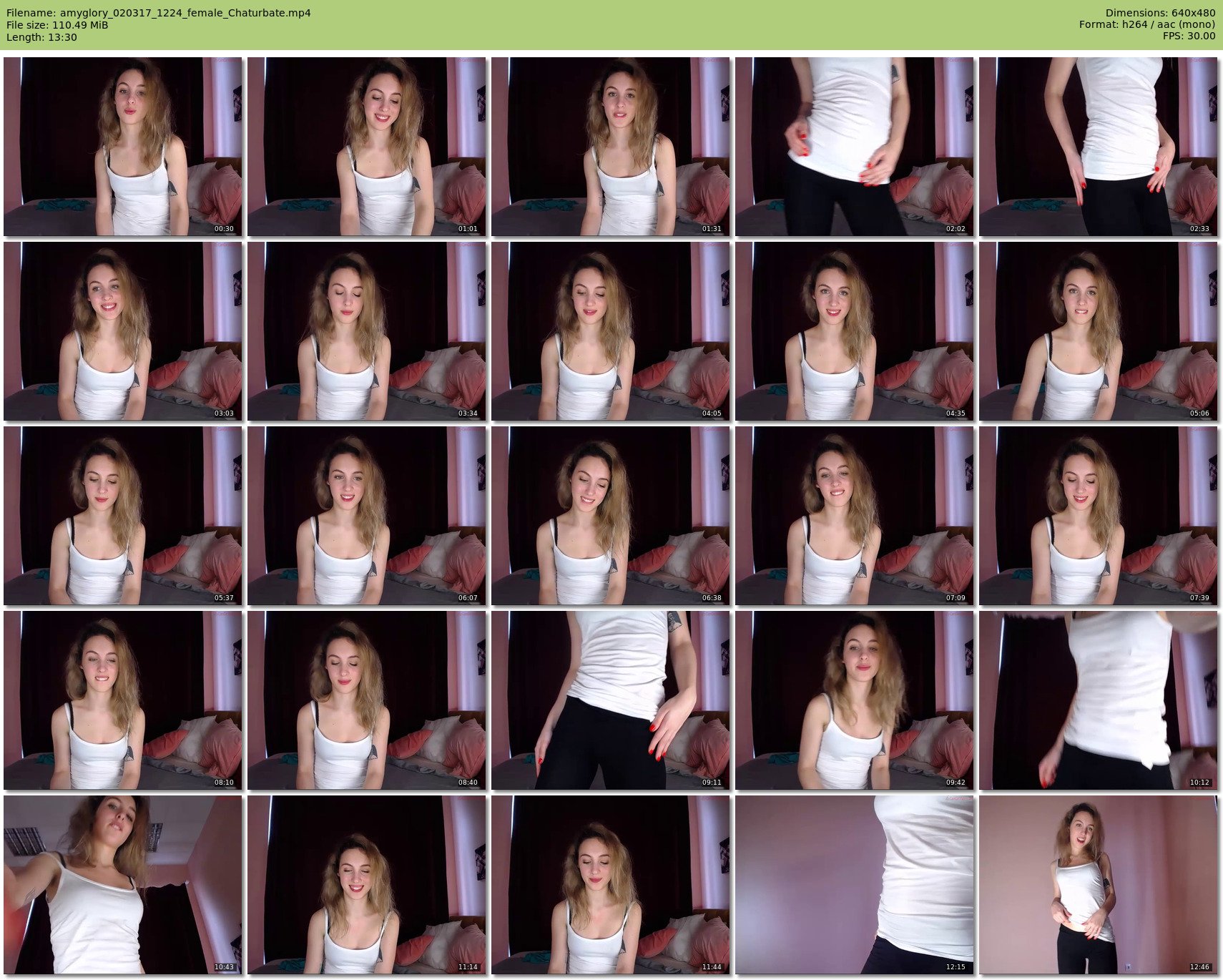Choose the 10:12 video frame
The image size is (1223, 980).
click(1099, 700)
